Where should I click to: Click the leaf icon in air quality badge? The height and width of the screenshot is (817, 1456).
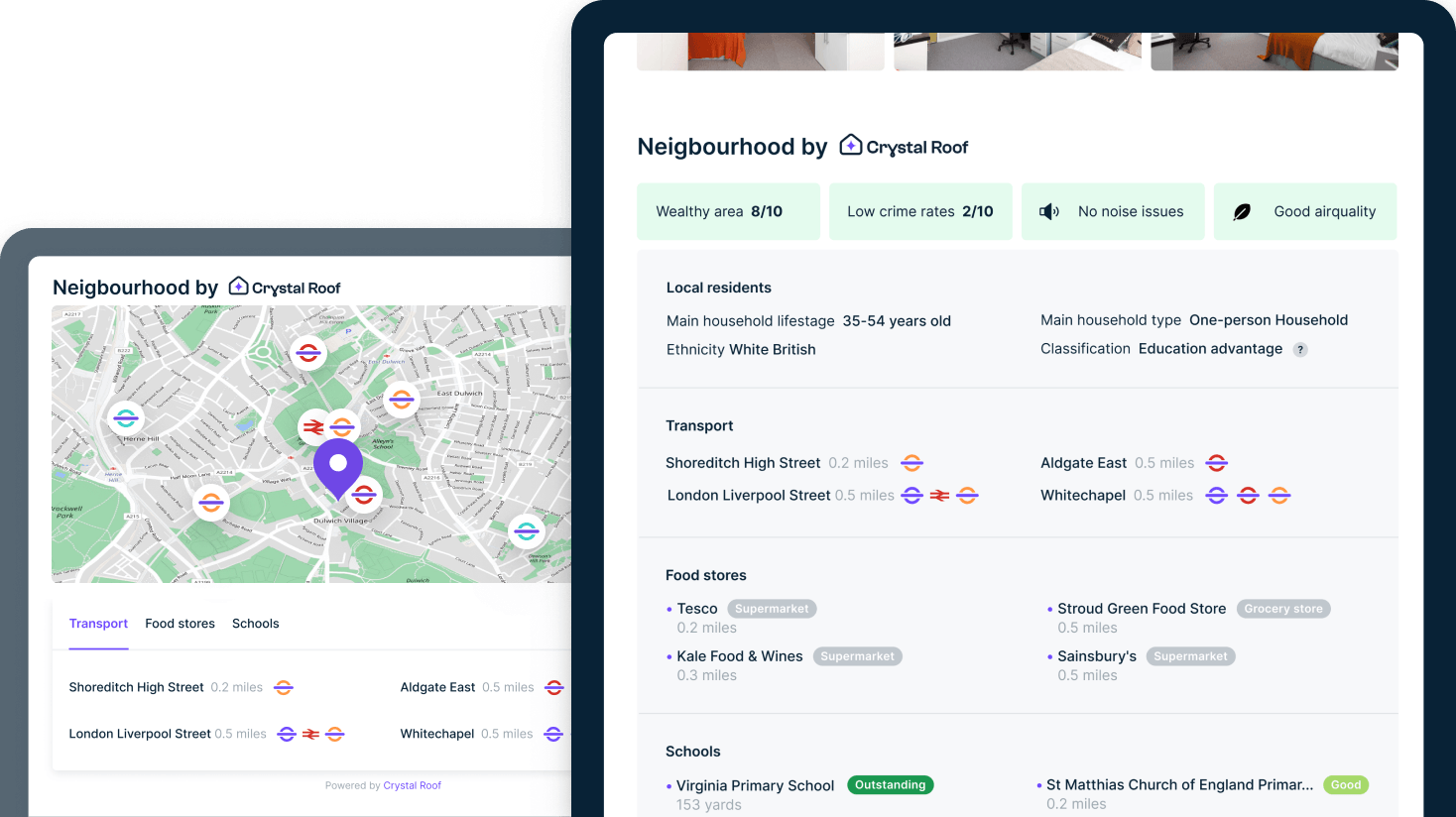point(1241,212)
